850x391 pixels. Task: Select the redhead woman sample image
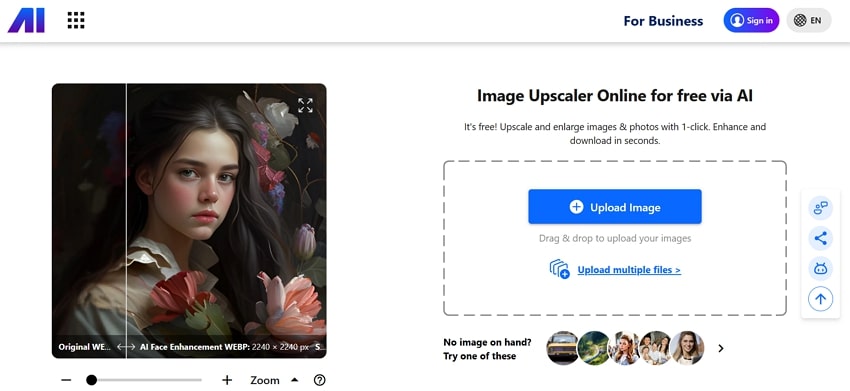pos(624,348)
